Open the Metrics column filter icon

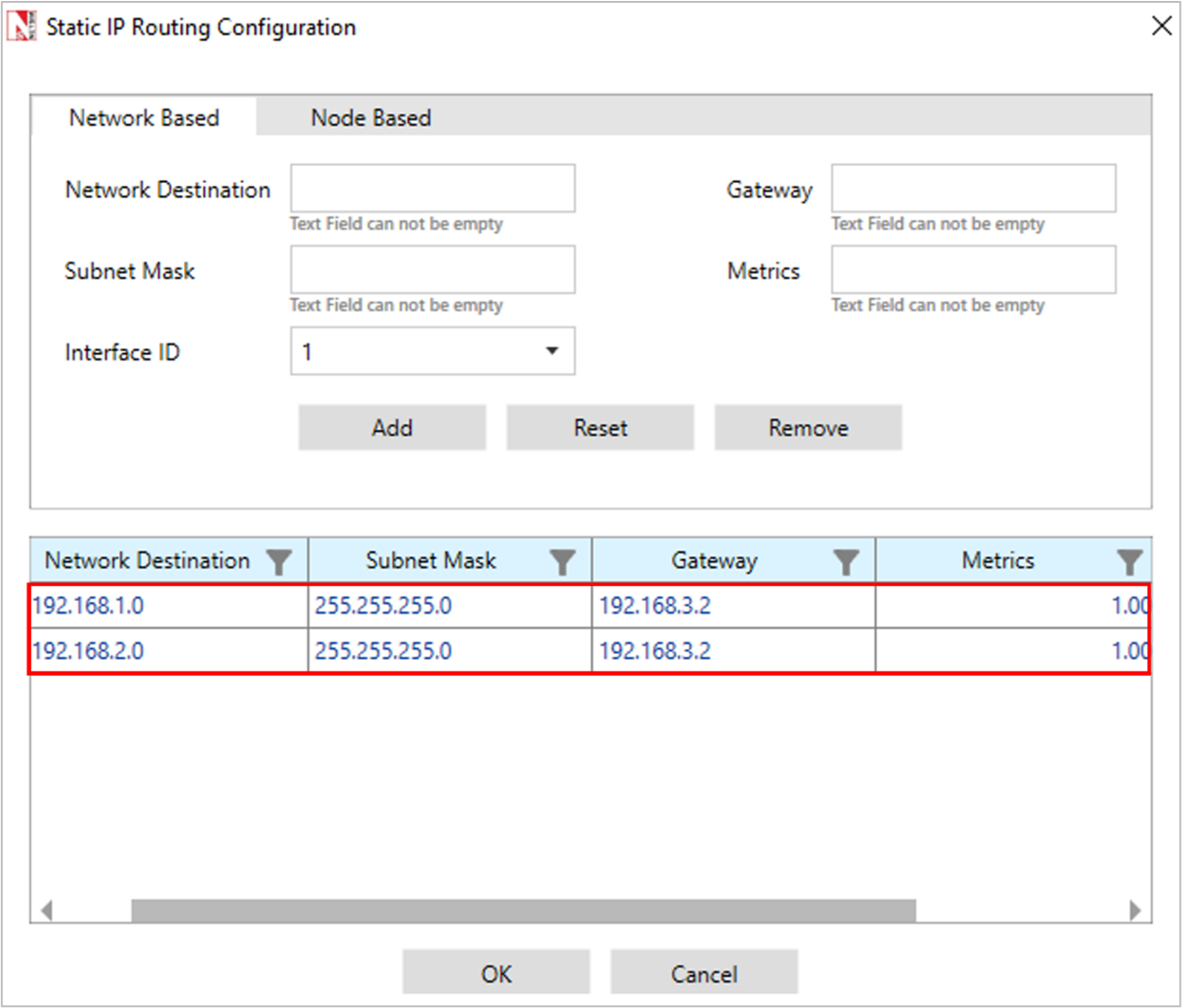click(1129, 563)
